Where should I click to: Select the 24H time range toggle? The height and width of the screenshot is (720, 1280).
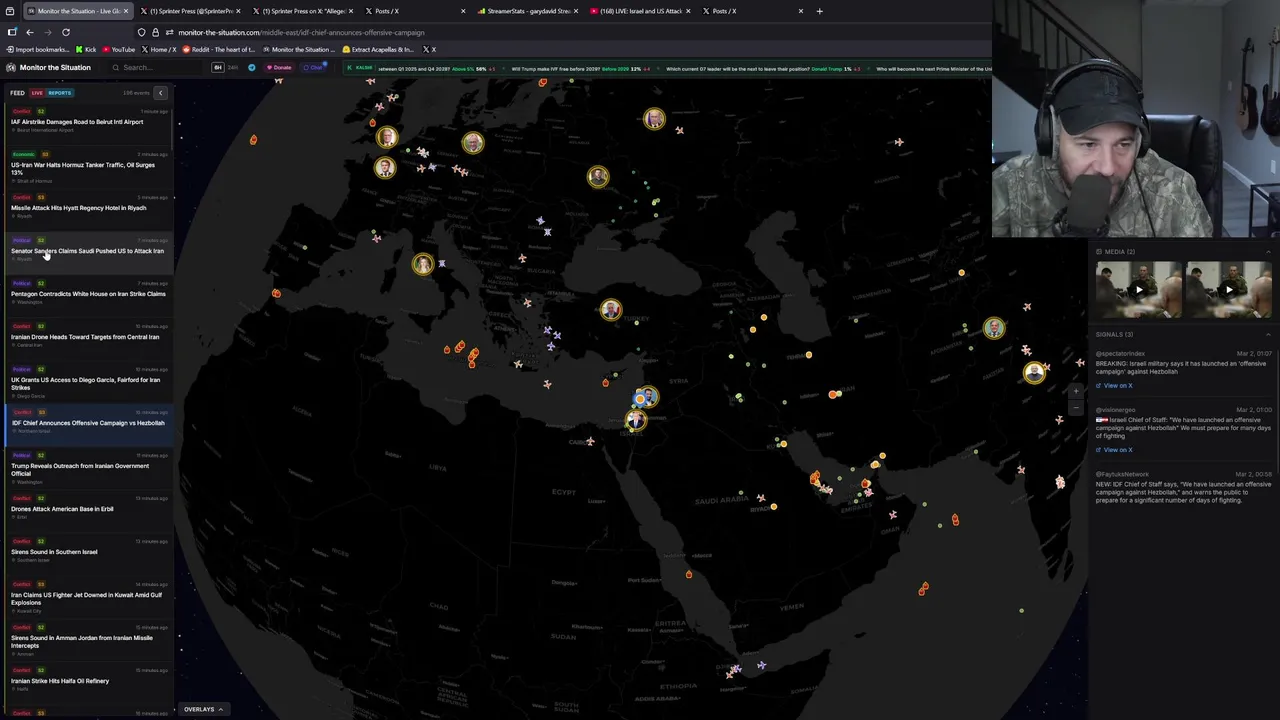coord(233,67)
